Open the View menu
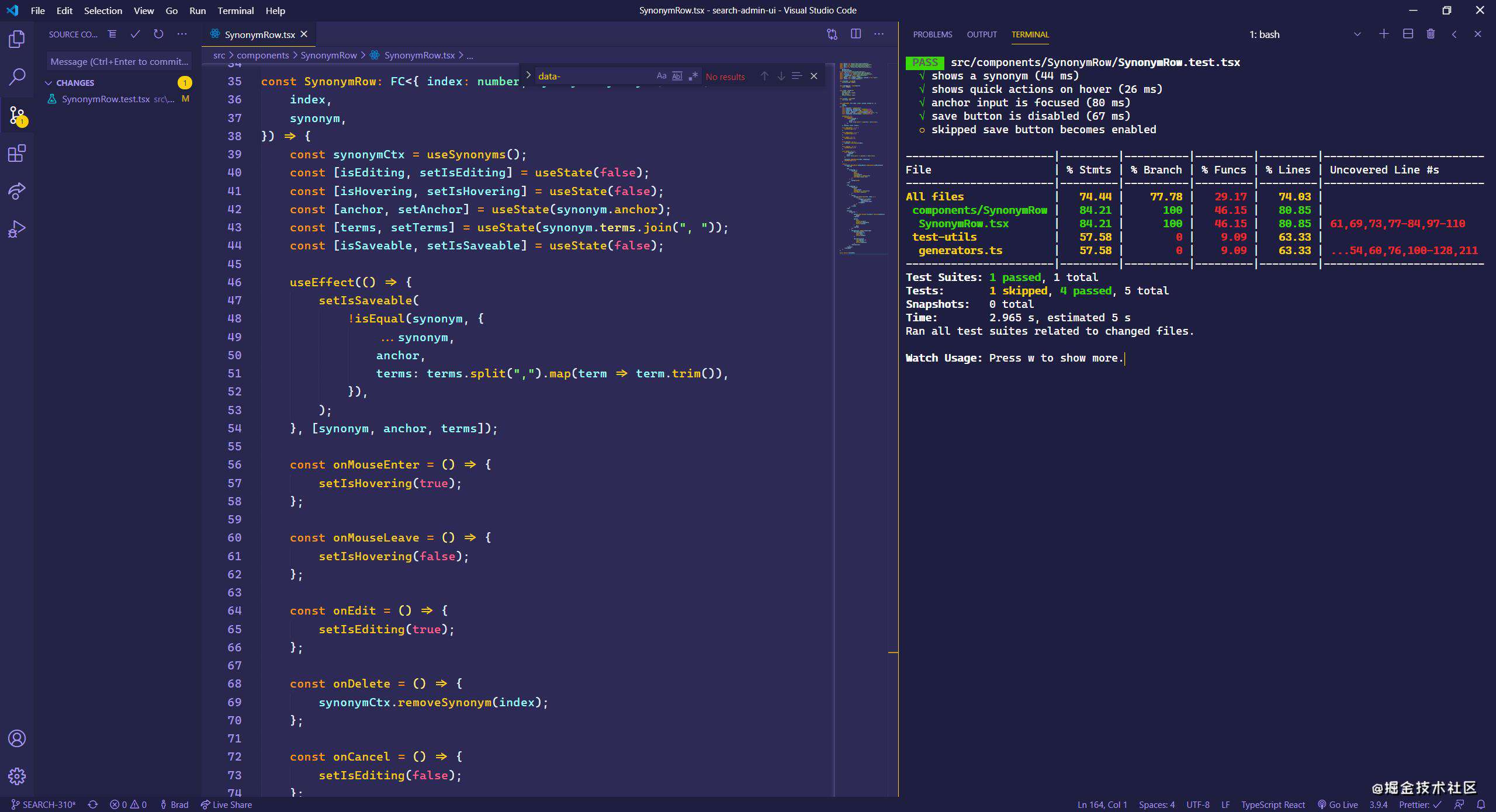1496x812 pixels. click(x=144, y=11)
